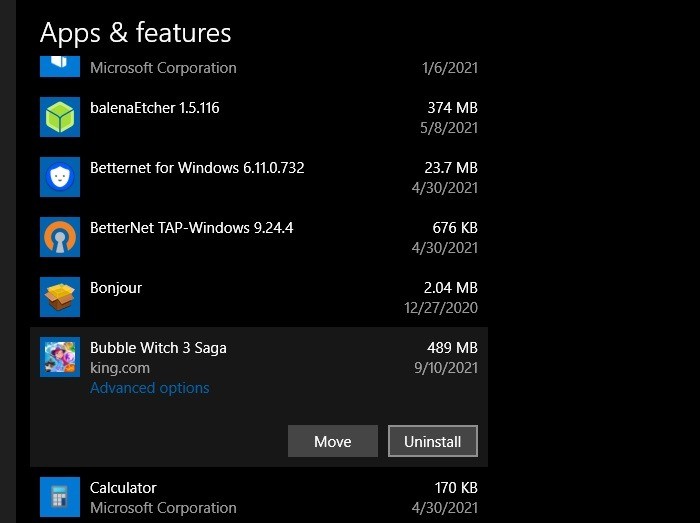Click the 489 MB size value
The height and width of the screenshot is (523, 700).
pyautogui.click(x=452, y=348)
